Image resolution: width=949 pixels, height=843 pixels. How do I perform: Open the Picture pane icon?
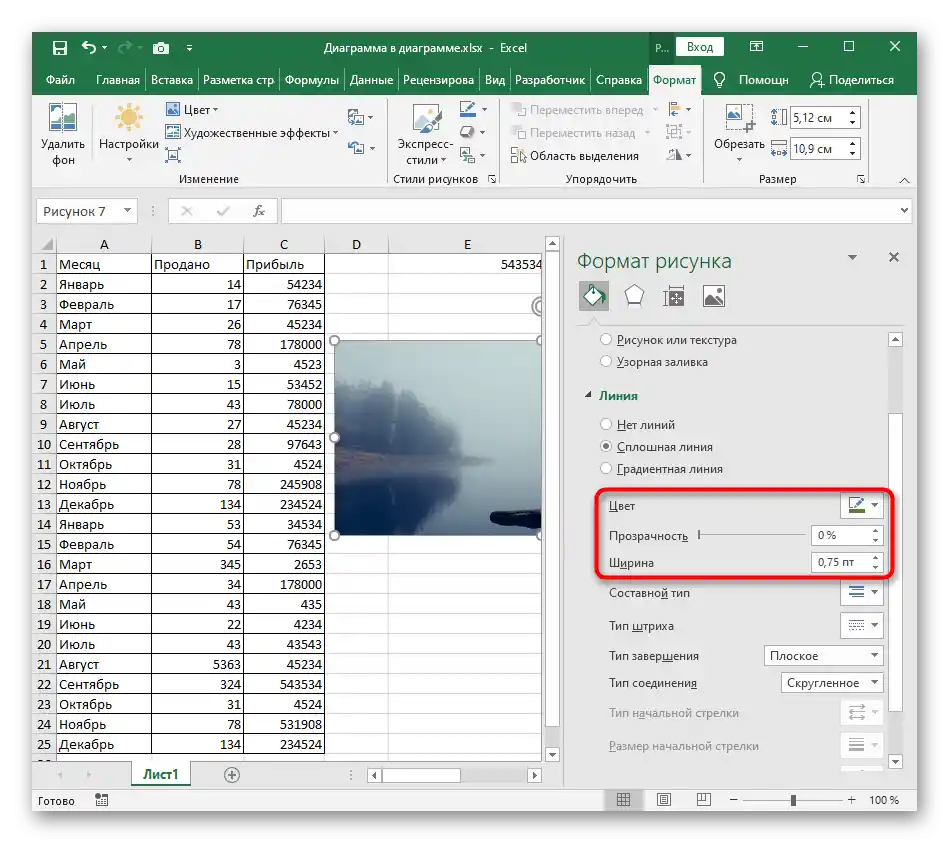click(x=714, y=296)
